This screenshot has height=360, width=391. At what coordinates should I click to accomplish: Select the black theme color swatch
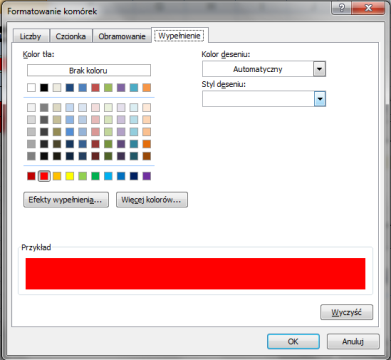point(44,88)
